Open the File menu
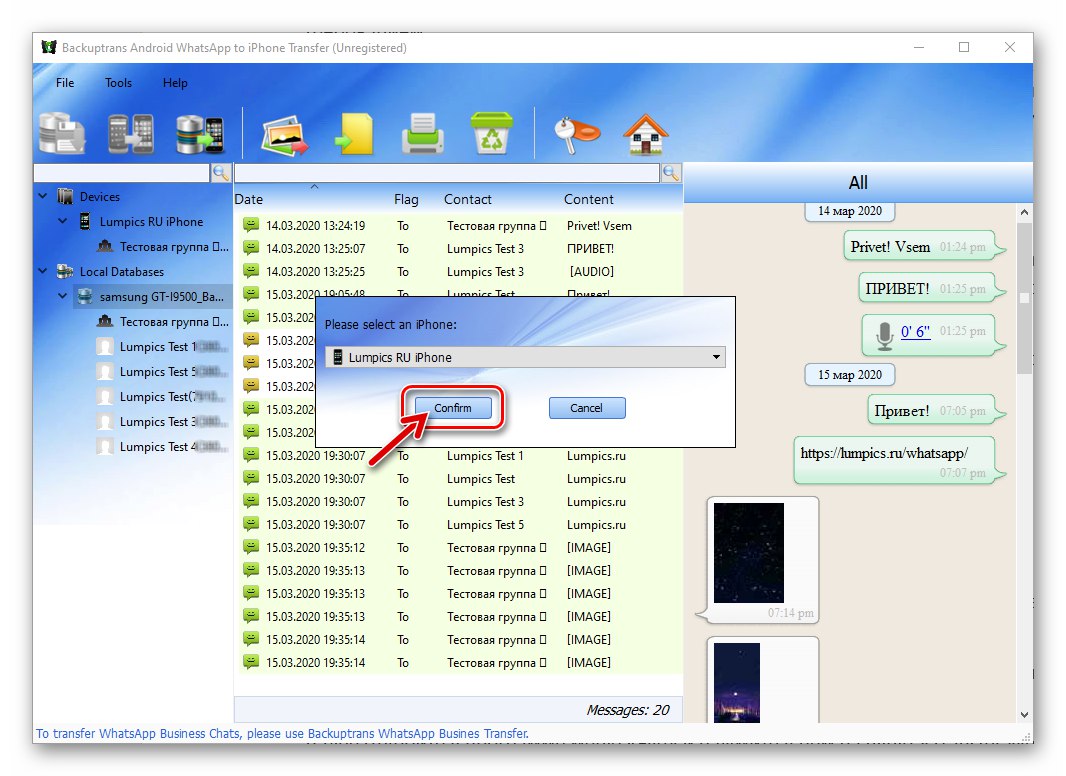The height and width of the screenshot is (776, 1066). (65, 83)
